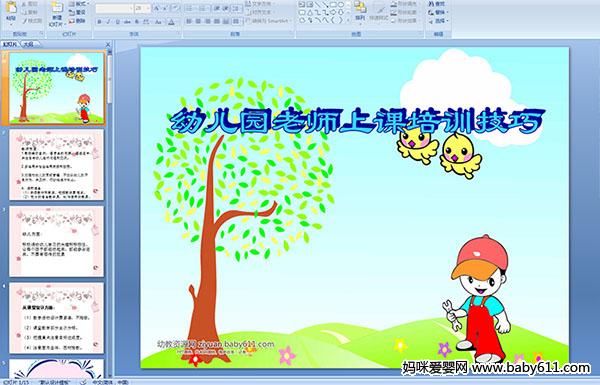Click the font name input box
Viewport: 600px width, 385px height.
point(113,8)
